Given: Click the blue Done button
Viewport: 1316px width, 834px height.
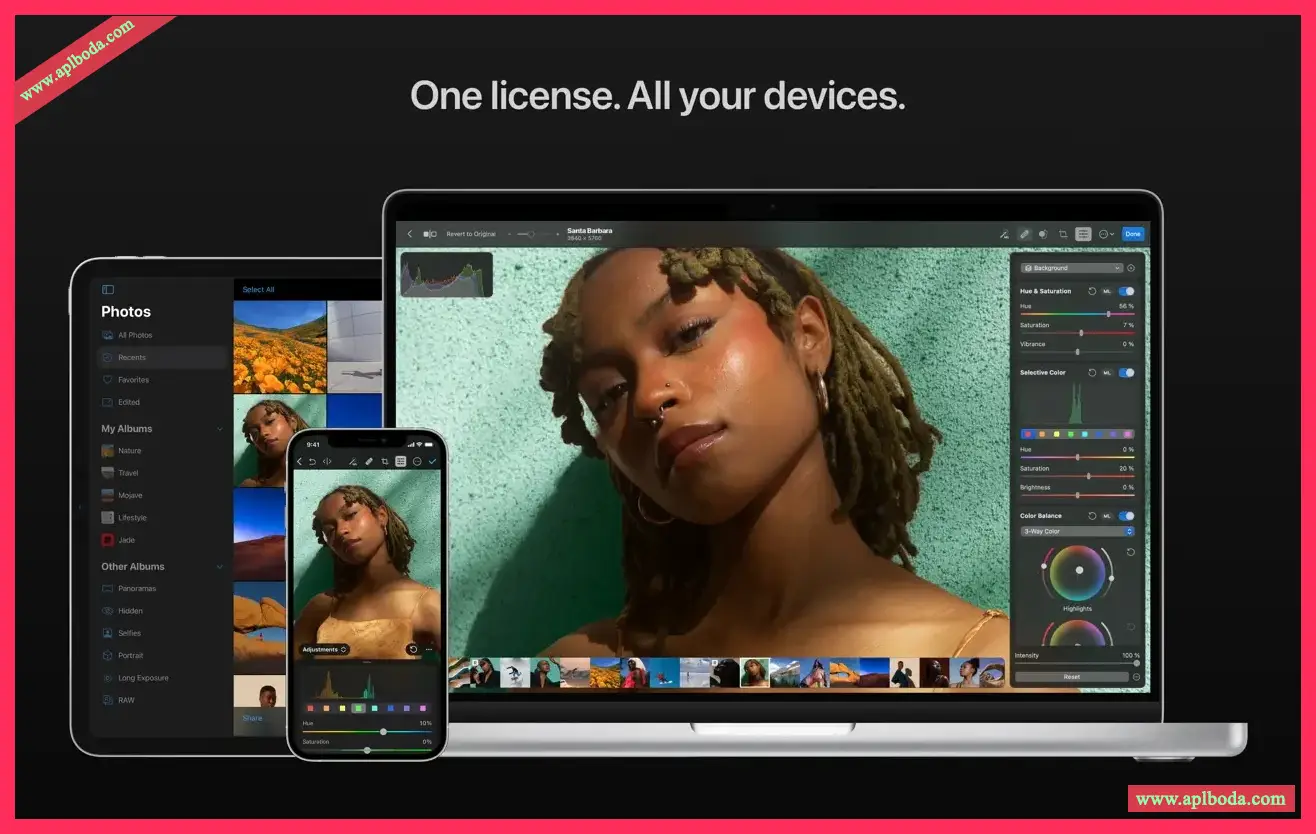Looking at the screenshot, I should tap(1132, 234).
